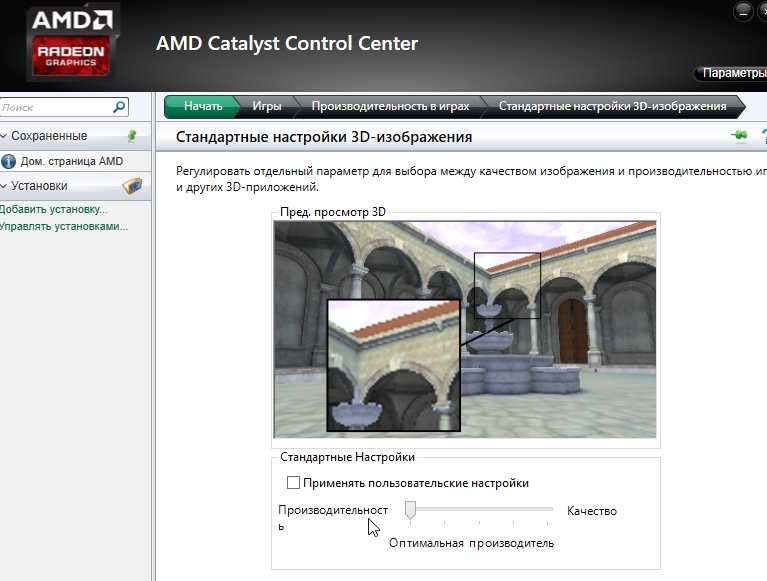Click the Оптимальная производитель status text
The width and height of the screenshot is (767, 581).
click(x=472, y=543)
